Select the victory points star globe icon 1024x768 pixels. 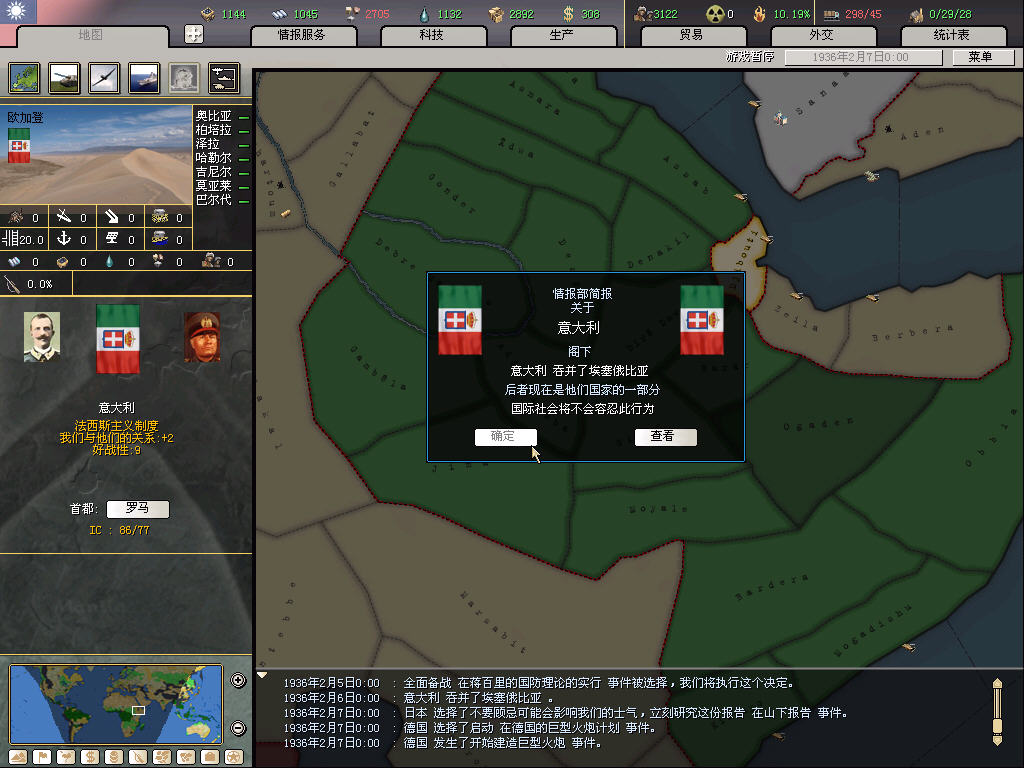(234, 757)
